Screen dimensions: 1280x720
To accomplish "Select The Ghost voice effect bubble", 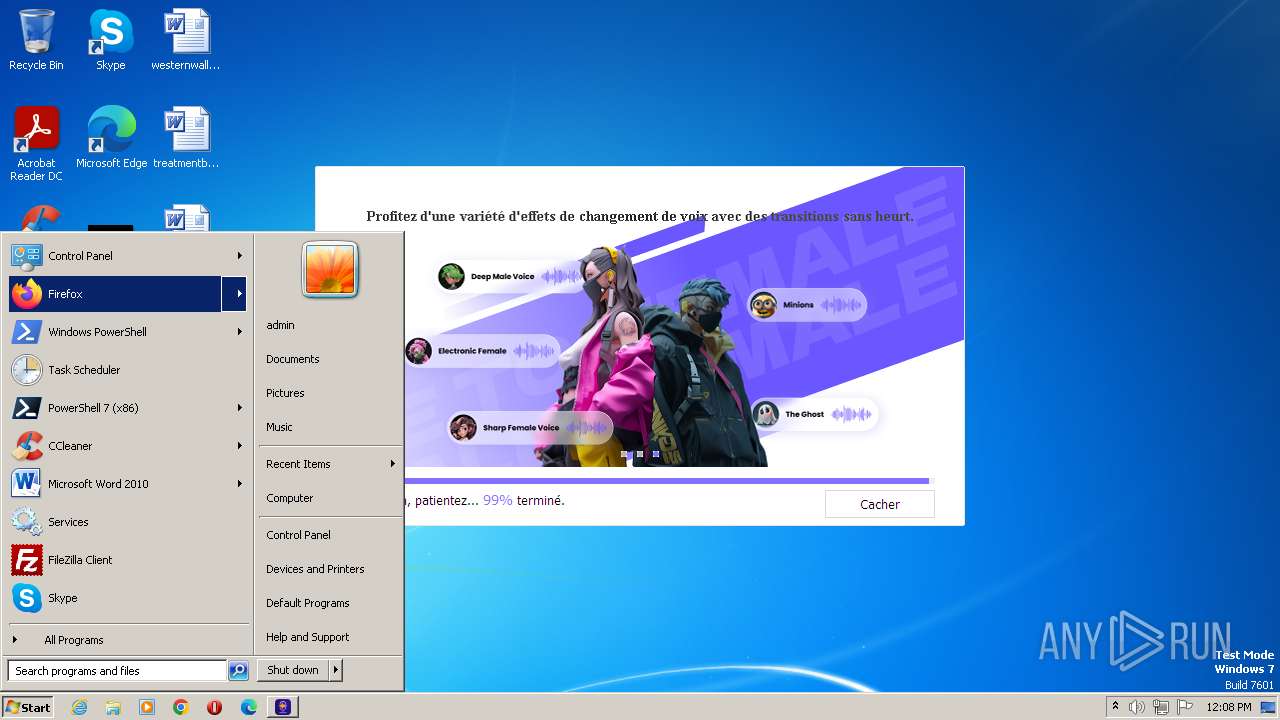I will point(815,414).
